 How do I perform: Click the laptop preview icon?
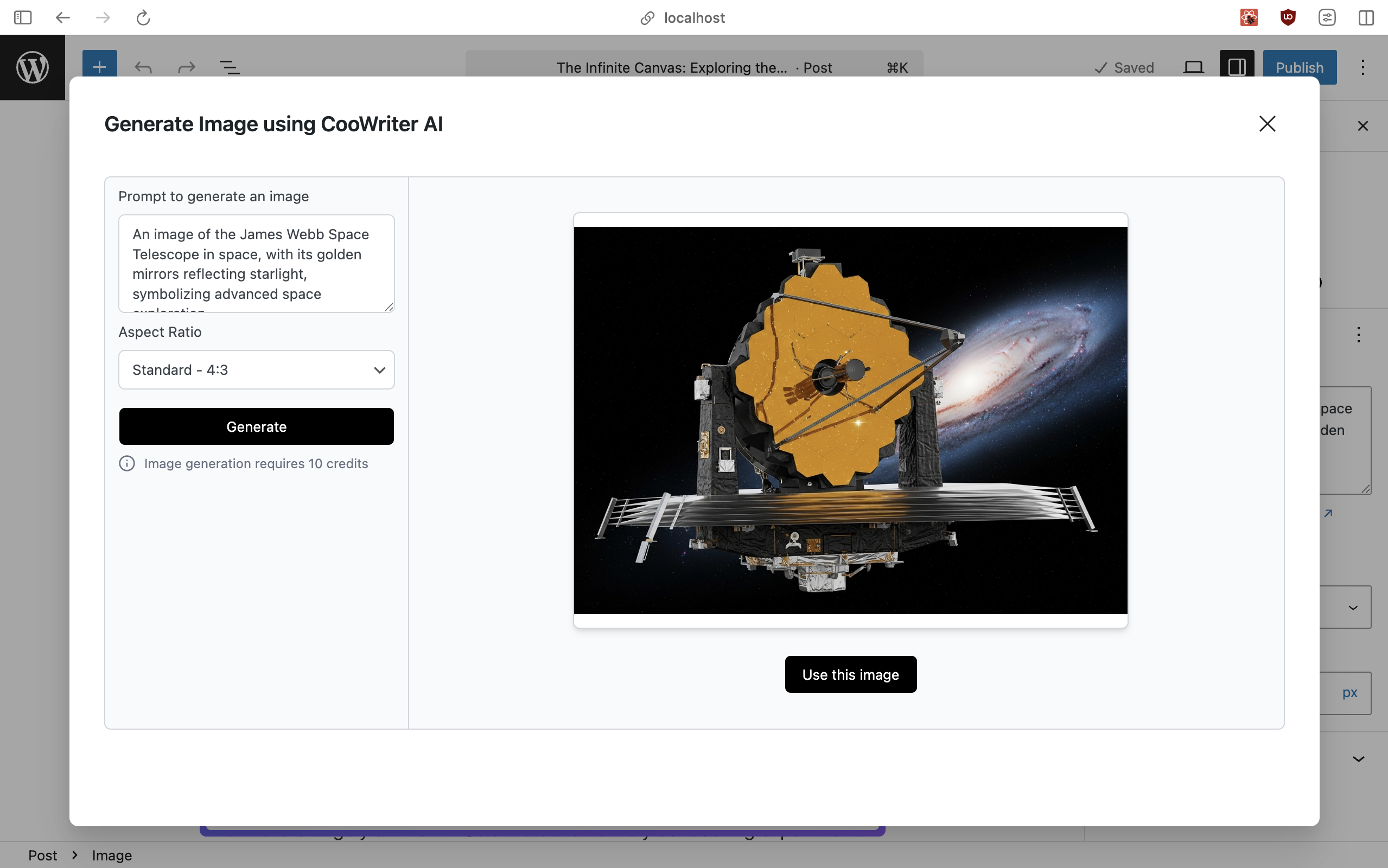(x=1193, y=68)
